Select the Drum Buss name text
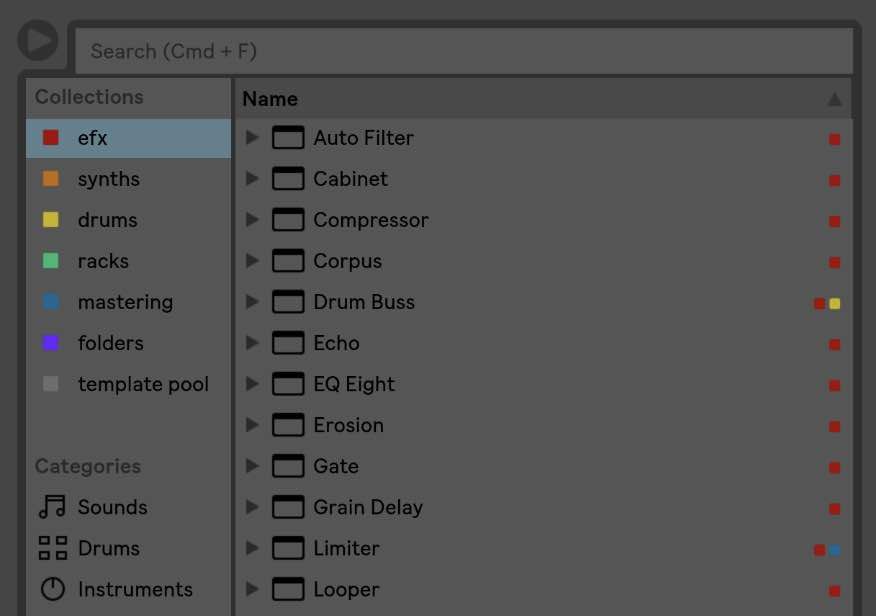Screen dimensions: 876x616 [x=364, y=302]
